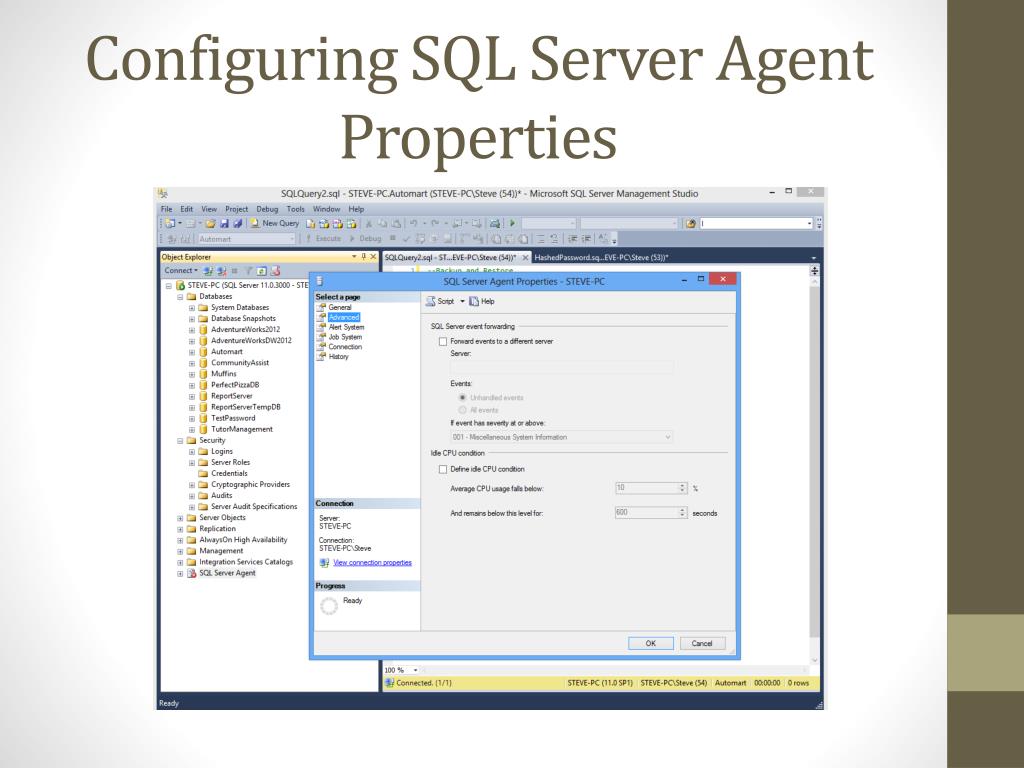Click the Disconnect icon in Object Explorer
This screenshot has height=768, width=1024.
tap(221, 270)
